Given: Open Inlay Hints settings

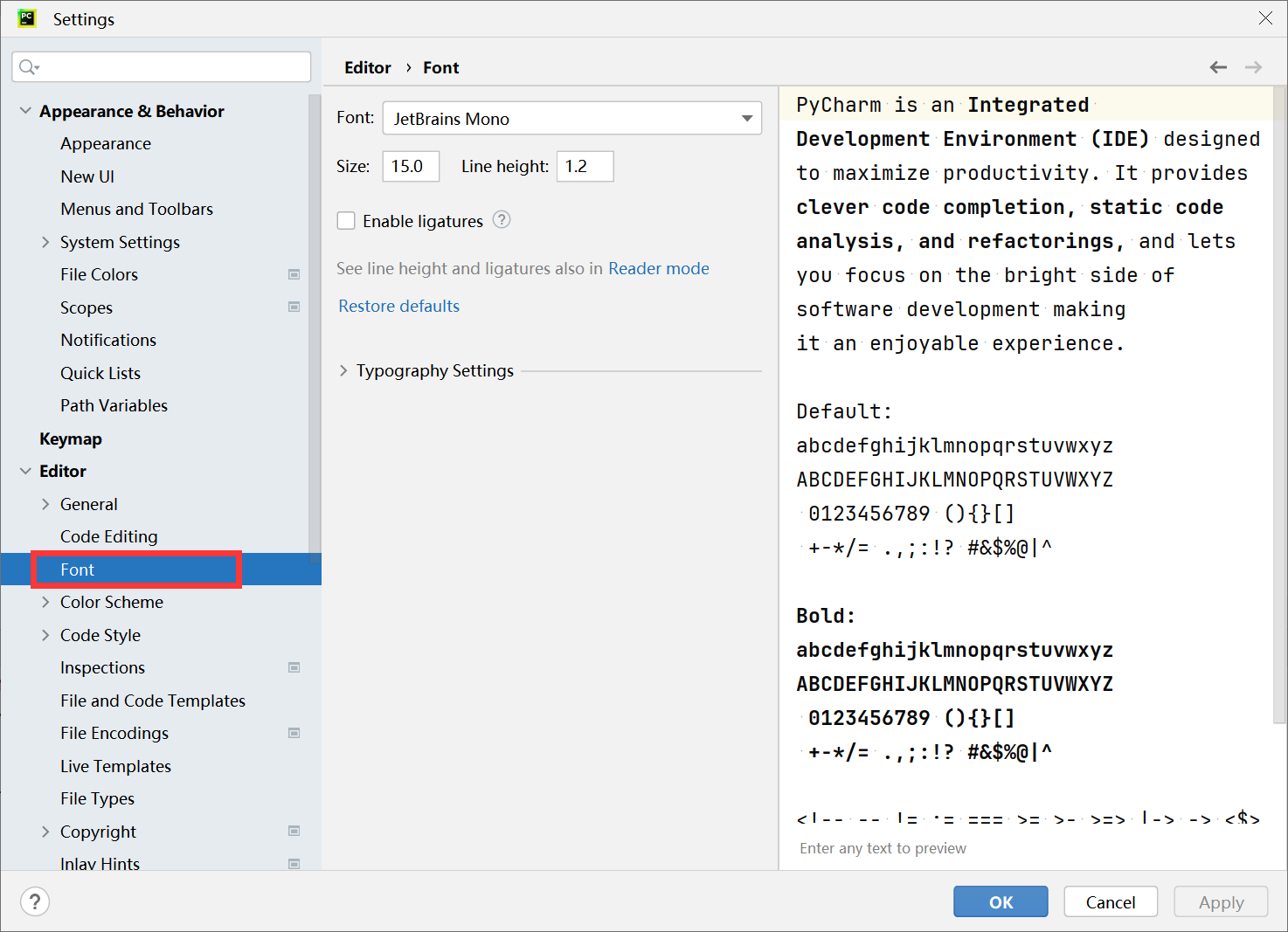Looking at the screenshot, I should [x=100, y=863].
